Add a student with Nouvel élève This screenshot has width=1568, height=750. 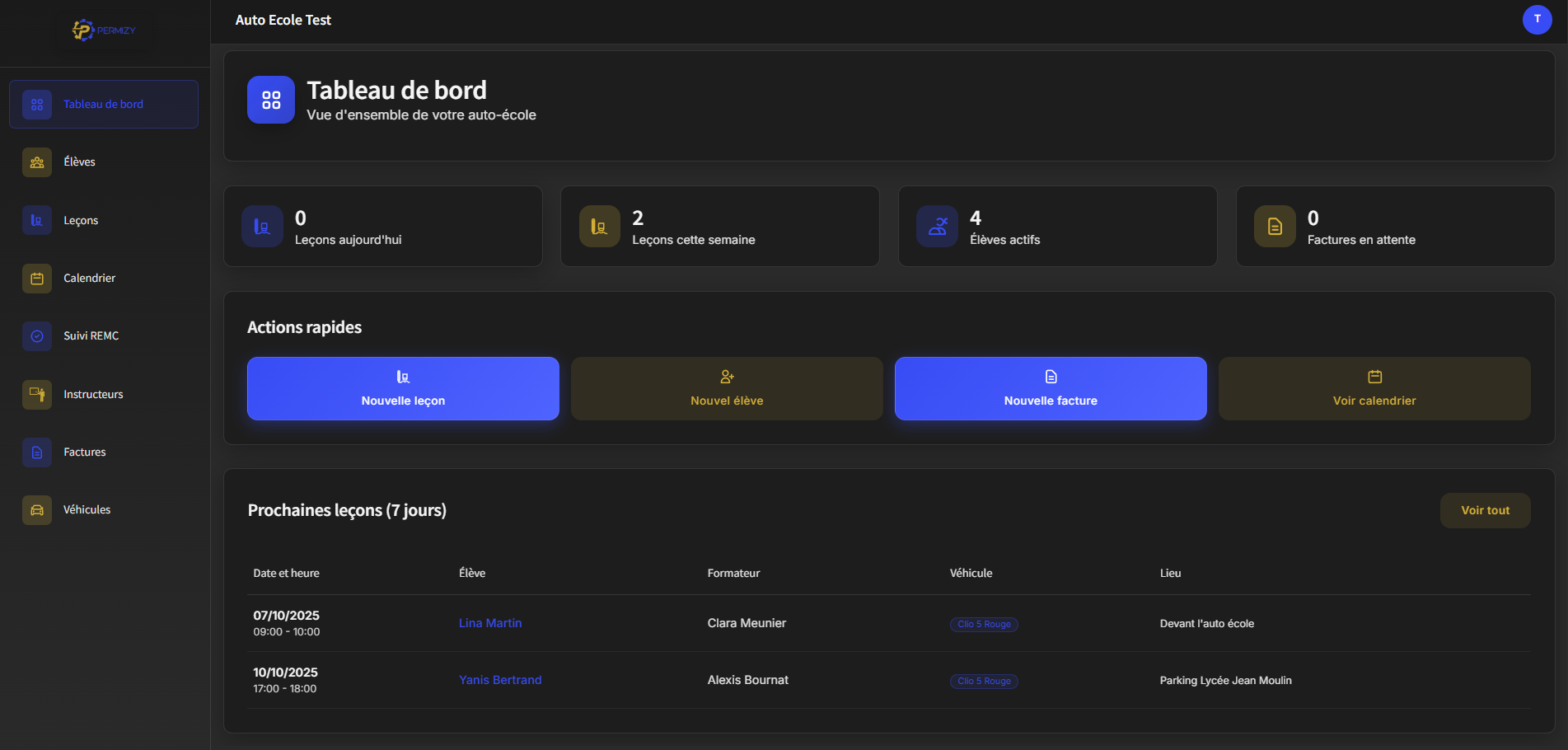coord(727,388)
